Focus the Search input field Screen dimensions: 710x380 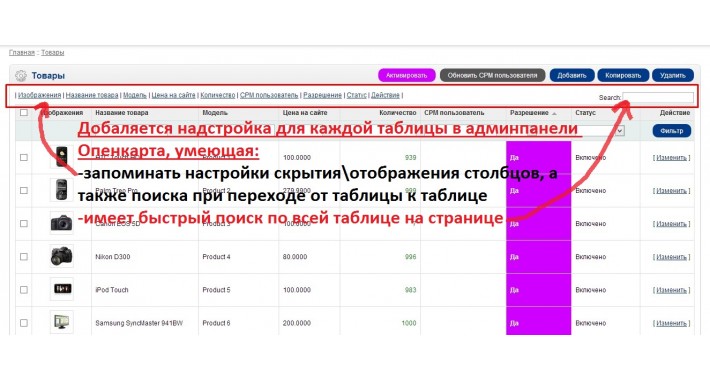[658, 97]
